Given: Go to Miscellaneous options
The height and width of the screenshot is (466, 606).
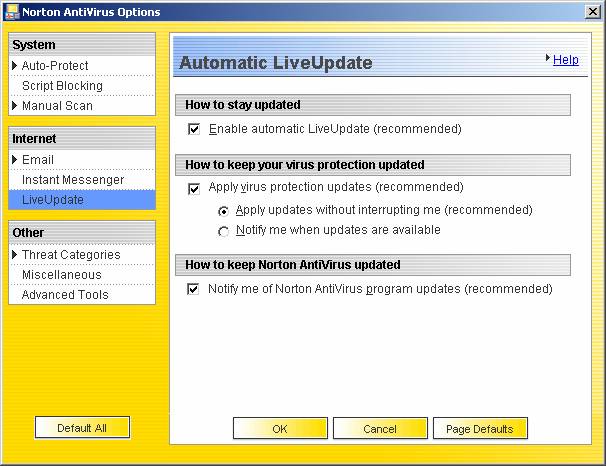Looking at the screenshot, I should coord(62,275).
